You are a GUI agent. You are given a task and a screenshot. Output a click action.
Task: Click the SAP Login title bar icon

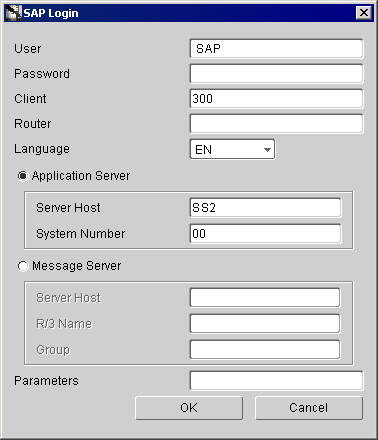pos(13,13)
